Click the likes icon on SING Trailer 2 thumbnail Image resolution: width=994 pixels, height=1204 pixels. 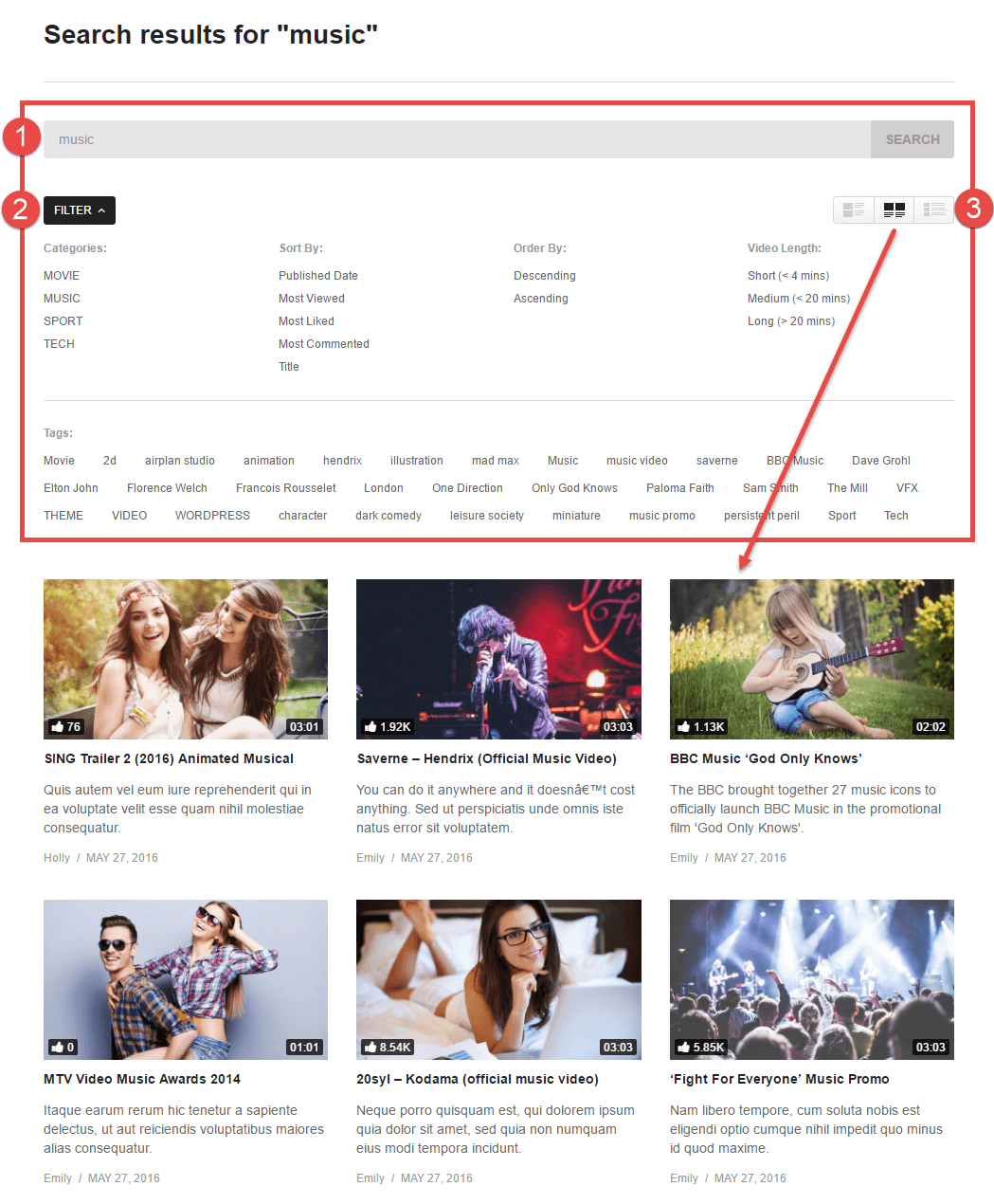tap(59, 727)
